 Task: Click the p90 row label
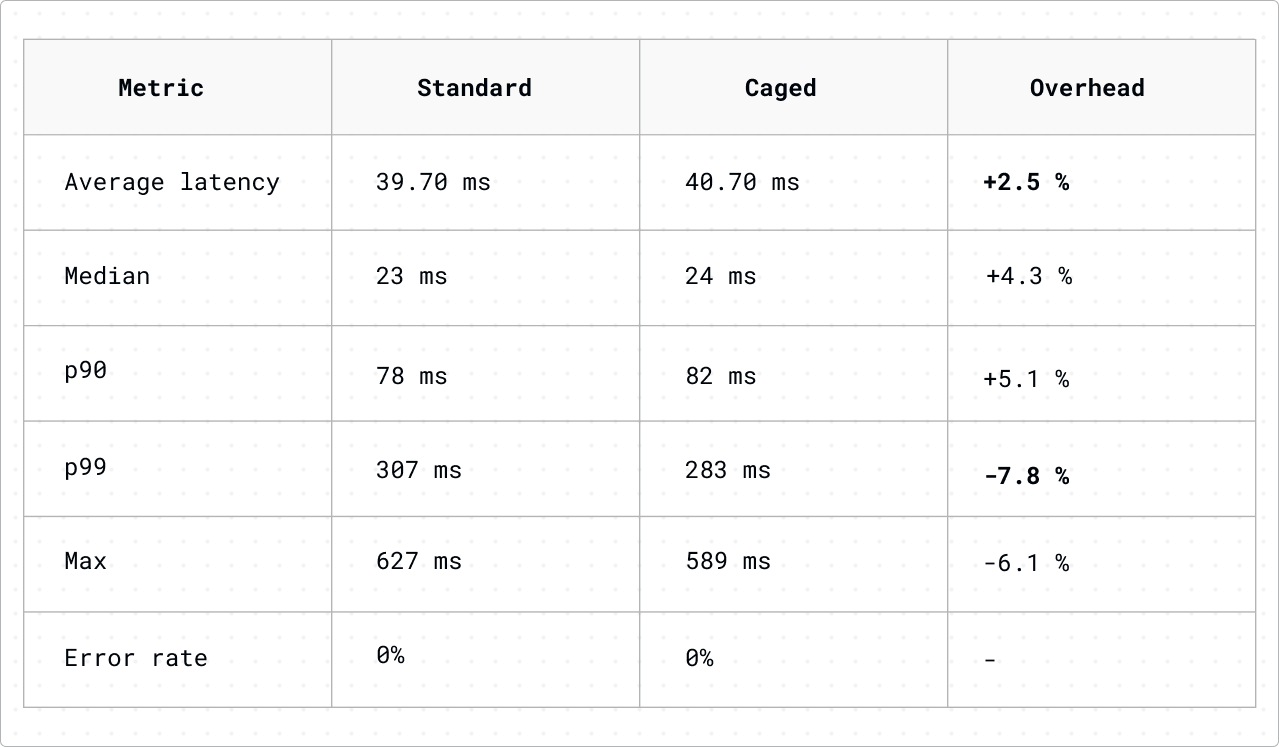pyautogui.click(x=86, y=371)
